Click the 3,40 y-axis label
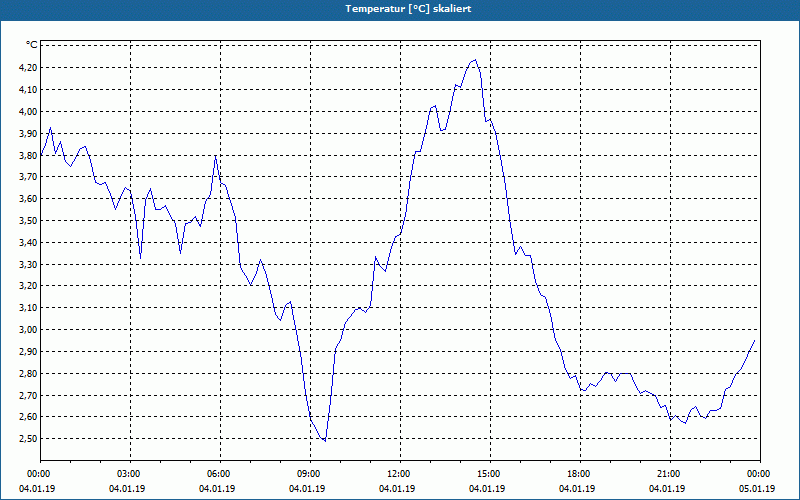The width and height of the screenshot is (800, 500). pos(29,243)
